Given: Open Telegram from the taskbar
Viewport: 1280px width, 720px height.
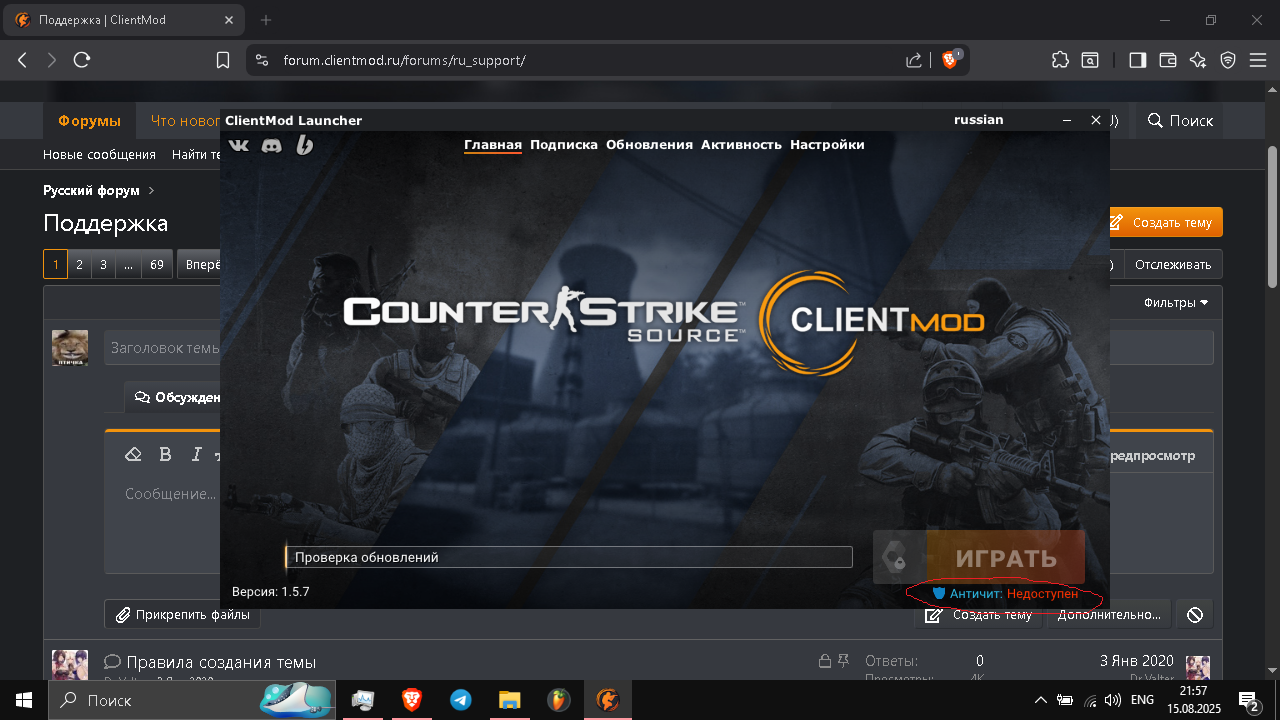Looking at the screenshot, I should [460, 700].
